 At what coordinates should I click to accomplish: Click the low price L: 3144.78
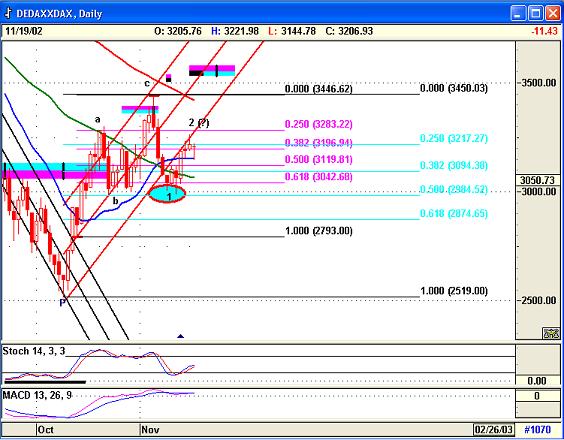click(x=292, y=31)
